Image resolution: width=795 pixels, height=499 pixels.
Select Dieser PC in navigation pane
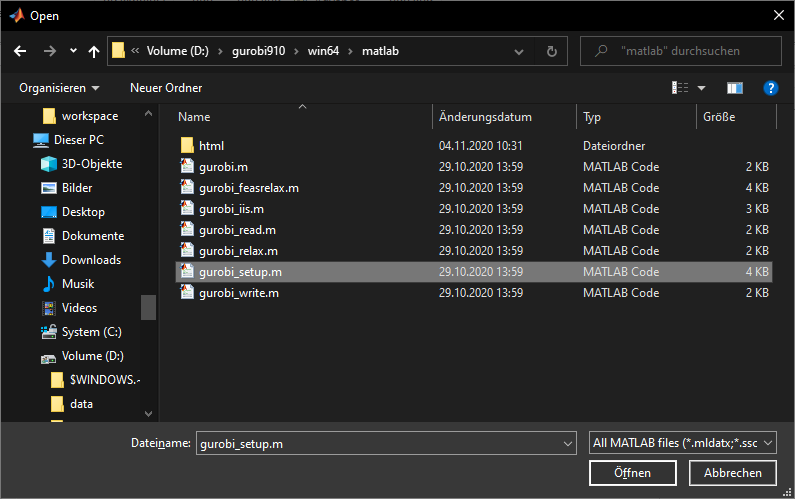pyautogui.click(x=79, y=140)
